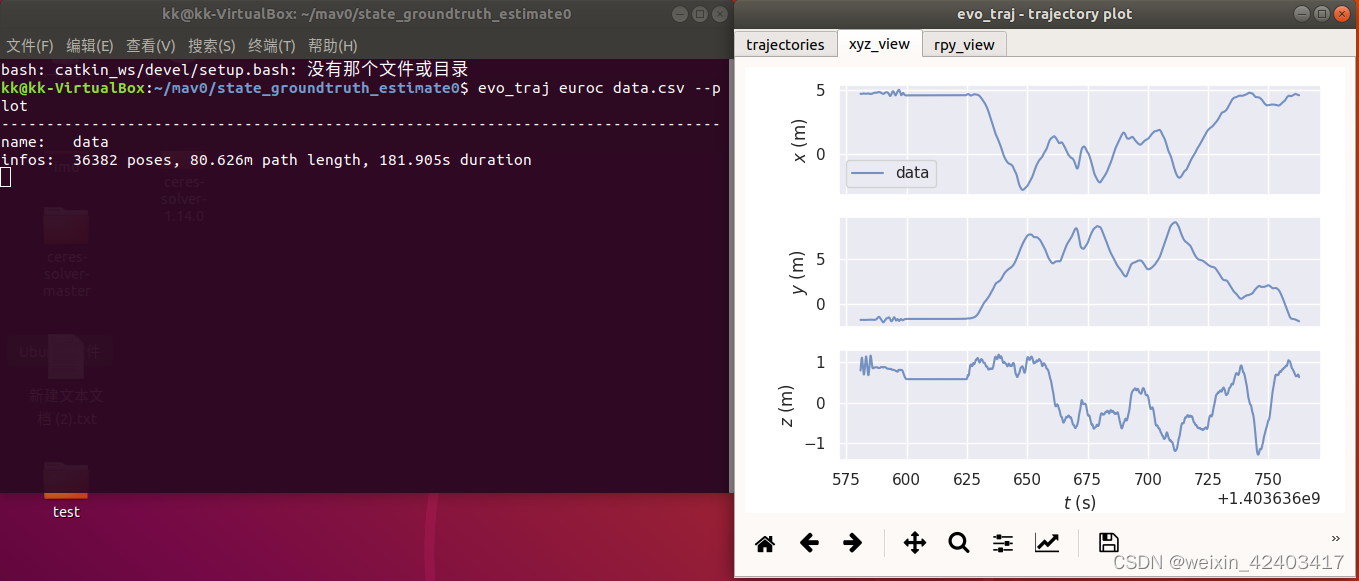Viewport: 1359px width, 581px height.
Task: Open the 搜索(S) terminal menu
Action: pyautogui.click(x=212, y=46)
